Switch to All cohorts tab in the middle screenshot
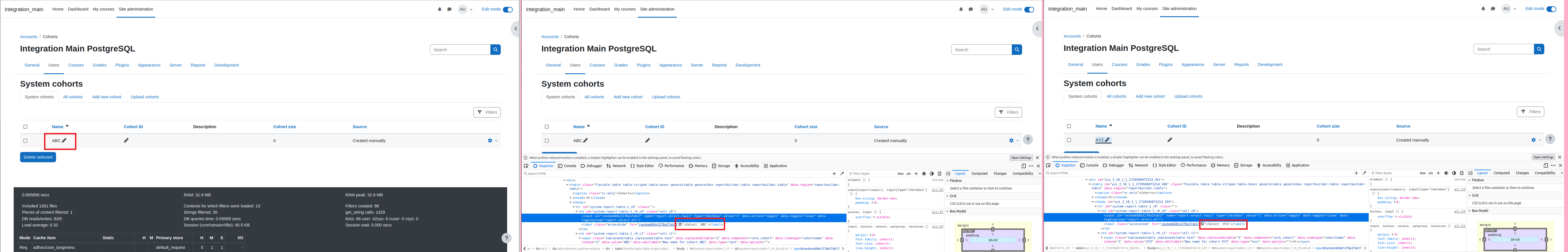Image resolution: width=1568 pixels, height=252 pixels. [594, 97]
